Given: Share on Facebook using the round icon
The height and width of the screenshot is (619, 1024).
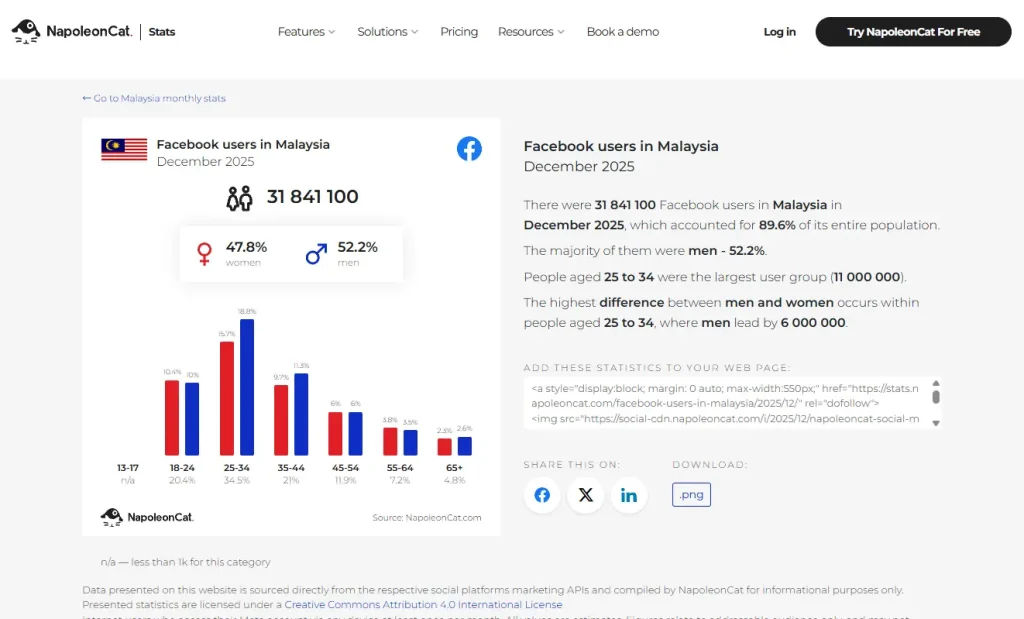Looking at the screenshot, I should [542, 495].
